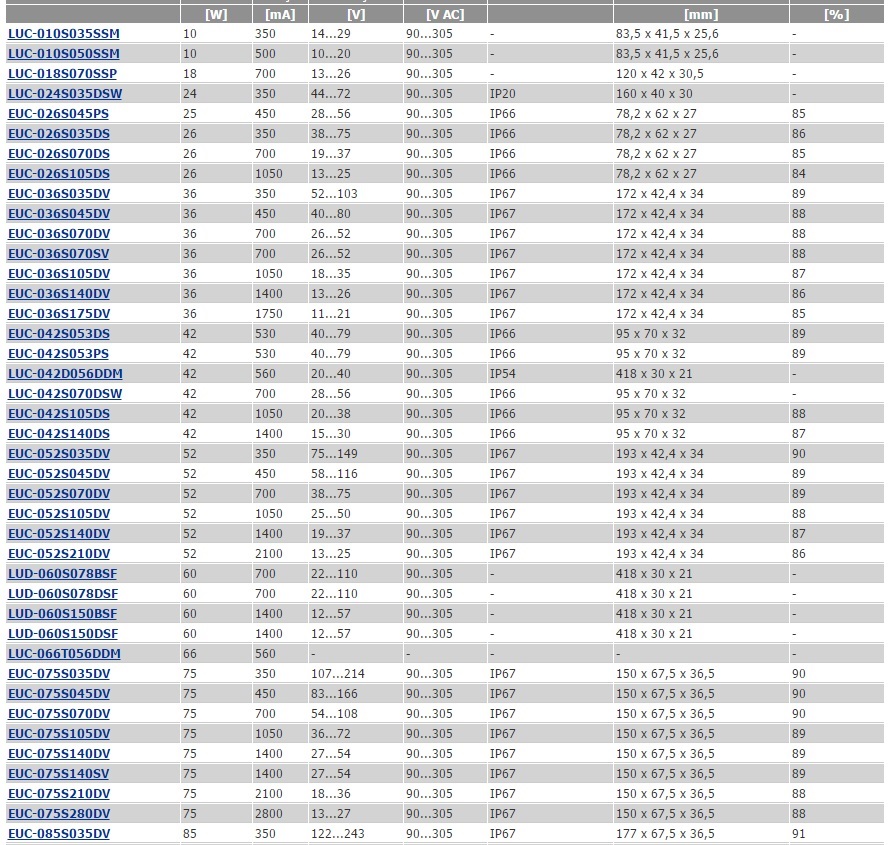Open the LUD-060S078BSF product link

point(62,573)
